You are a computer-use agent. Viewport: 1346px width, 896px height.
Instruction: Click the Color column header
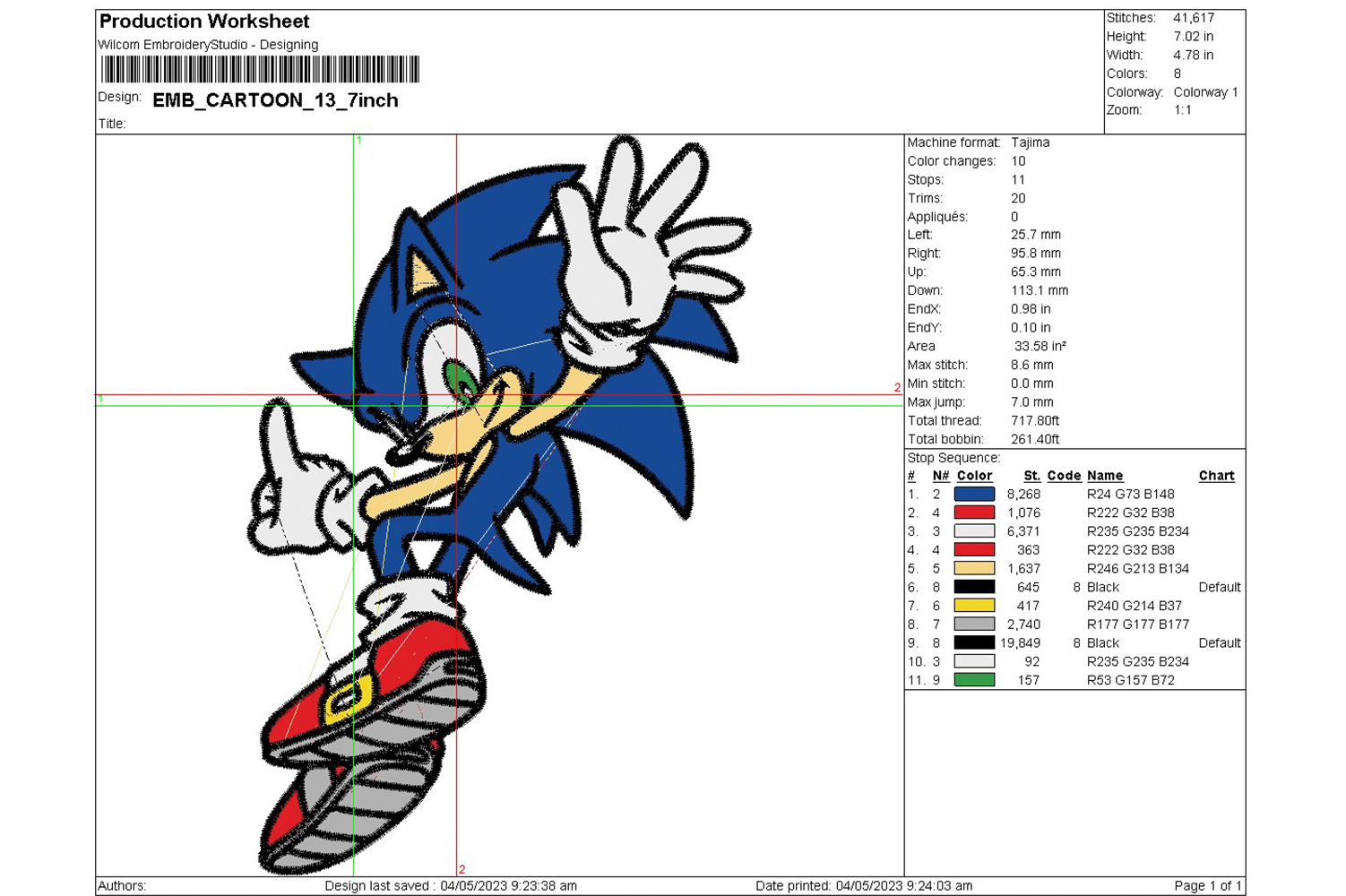(x=974, y=476)
